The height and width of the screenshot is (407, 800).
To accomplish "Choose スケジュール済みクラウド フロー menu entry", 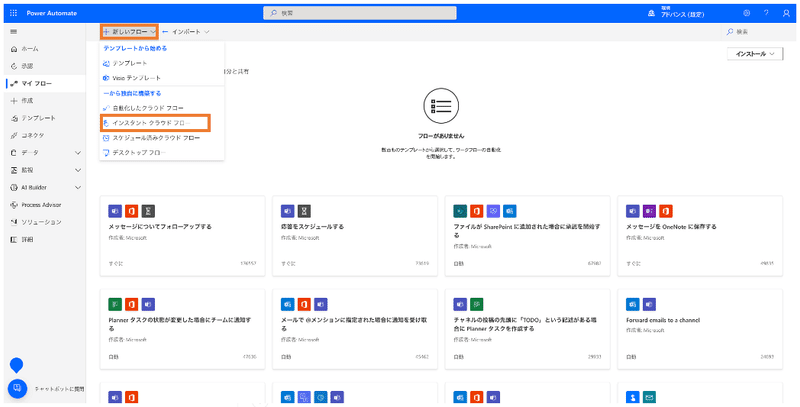I will point(162,138).
